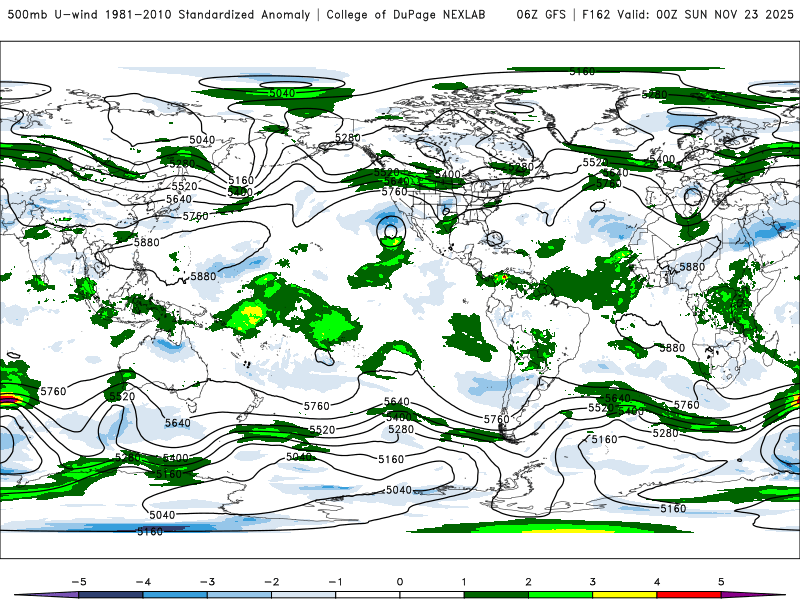
Task: Click the '5040' contour label over Siberia
Action: click(202, 140)
